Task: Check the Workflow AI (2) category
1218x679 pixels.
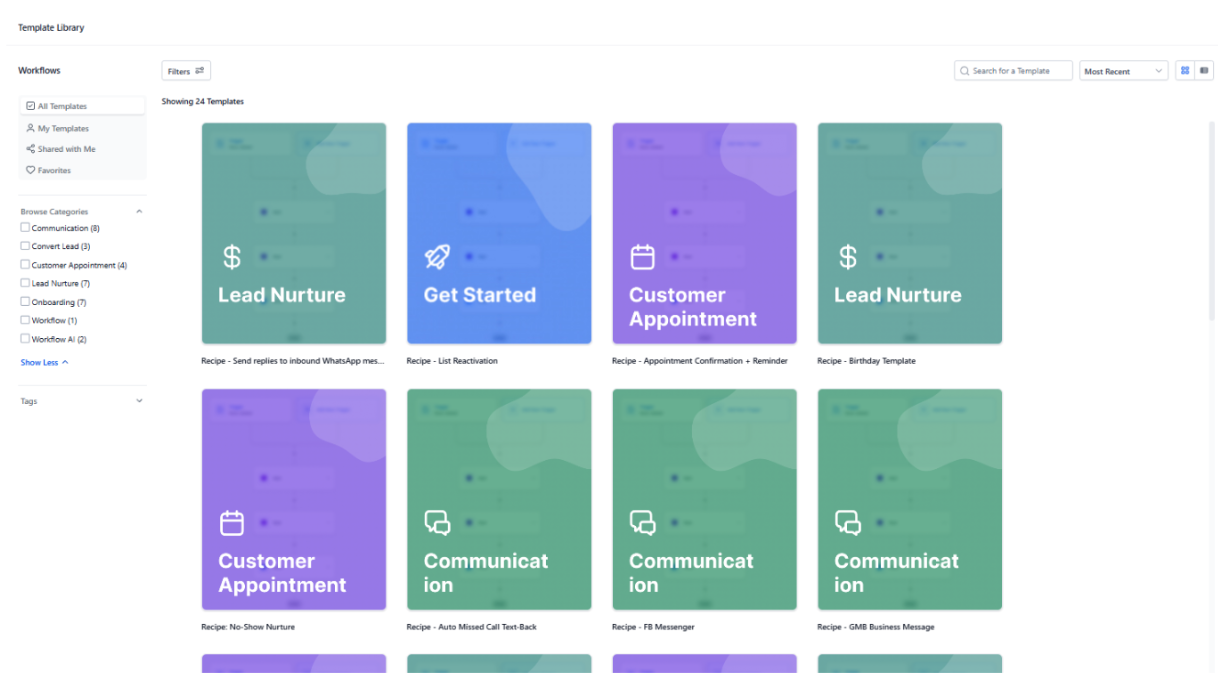Action: (x=25, y=339)
